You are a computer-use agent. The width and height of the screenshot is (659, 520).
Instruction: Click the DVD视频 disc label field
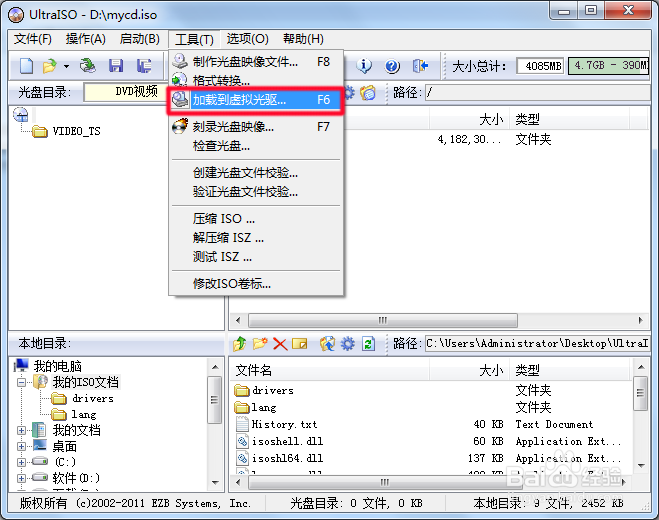point(126,92)
